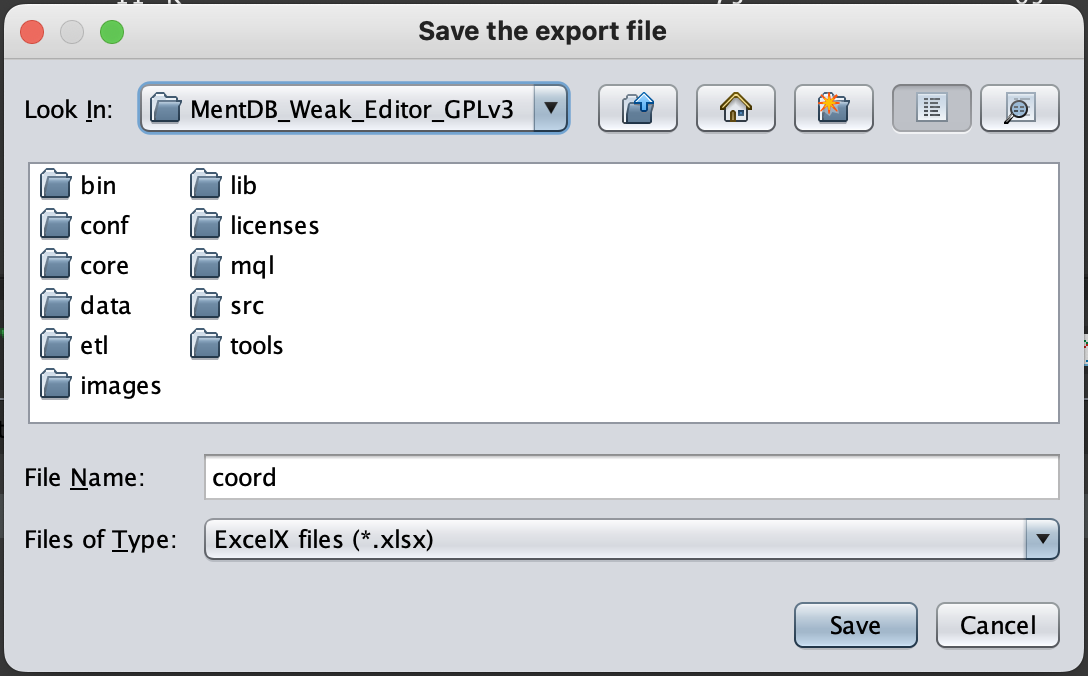Select the tools folder
The image size is (1088, 676).
point(256,346)
